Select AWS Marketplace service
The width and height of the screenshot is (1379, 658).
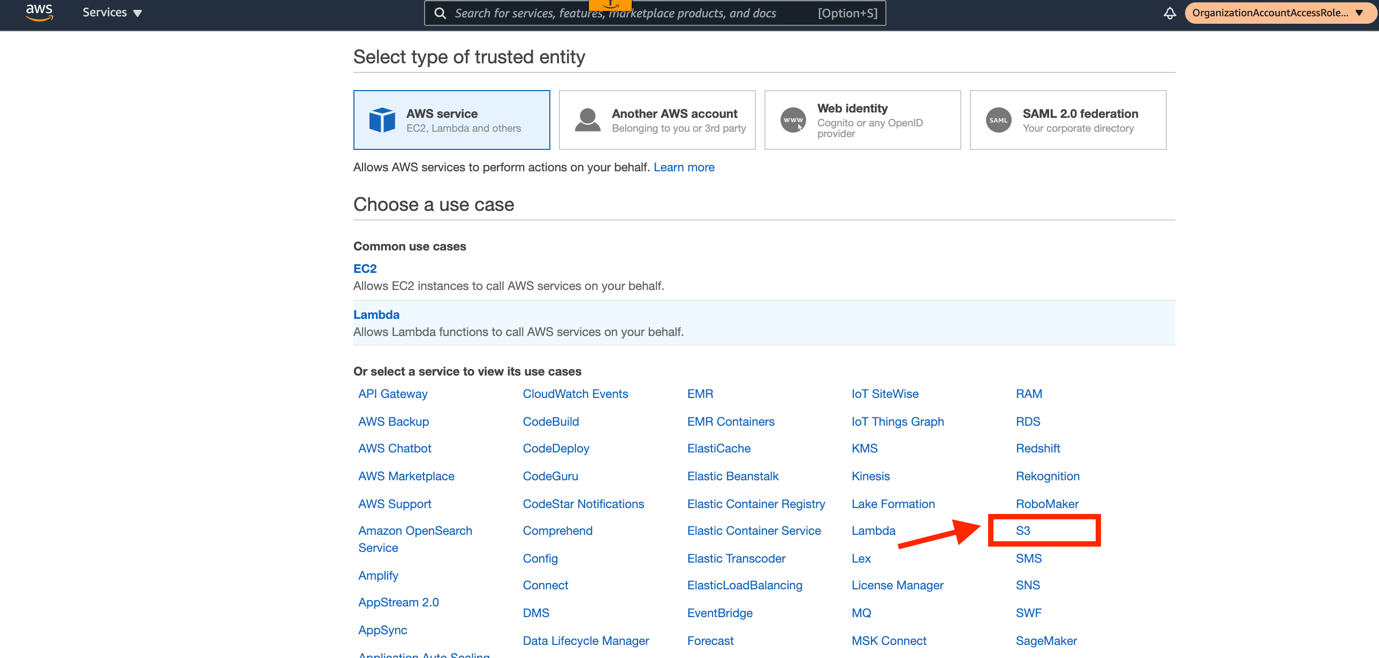click(x=406, y=477)
